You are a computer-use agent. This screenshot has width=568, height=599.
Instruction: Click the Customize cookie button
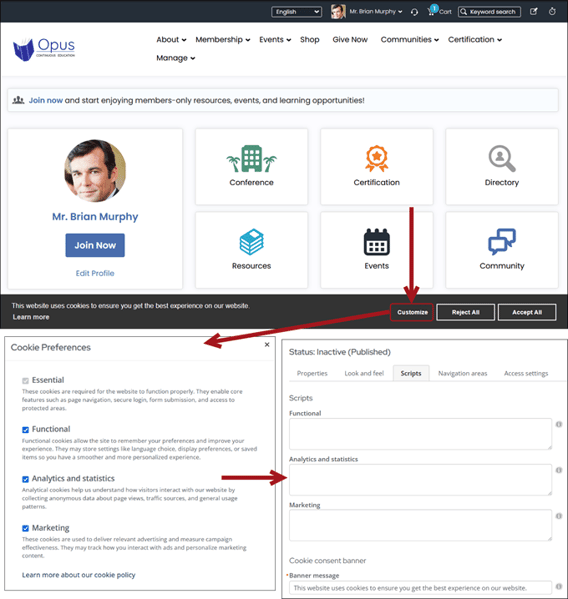(x=412, y=312)
